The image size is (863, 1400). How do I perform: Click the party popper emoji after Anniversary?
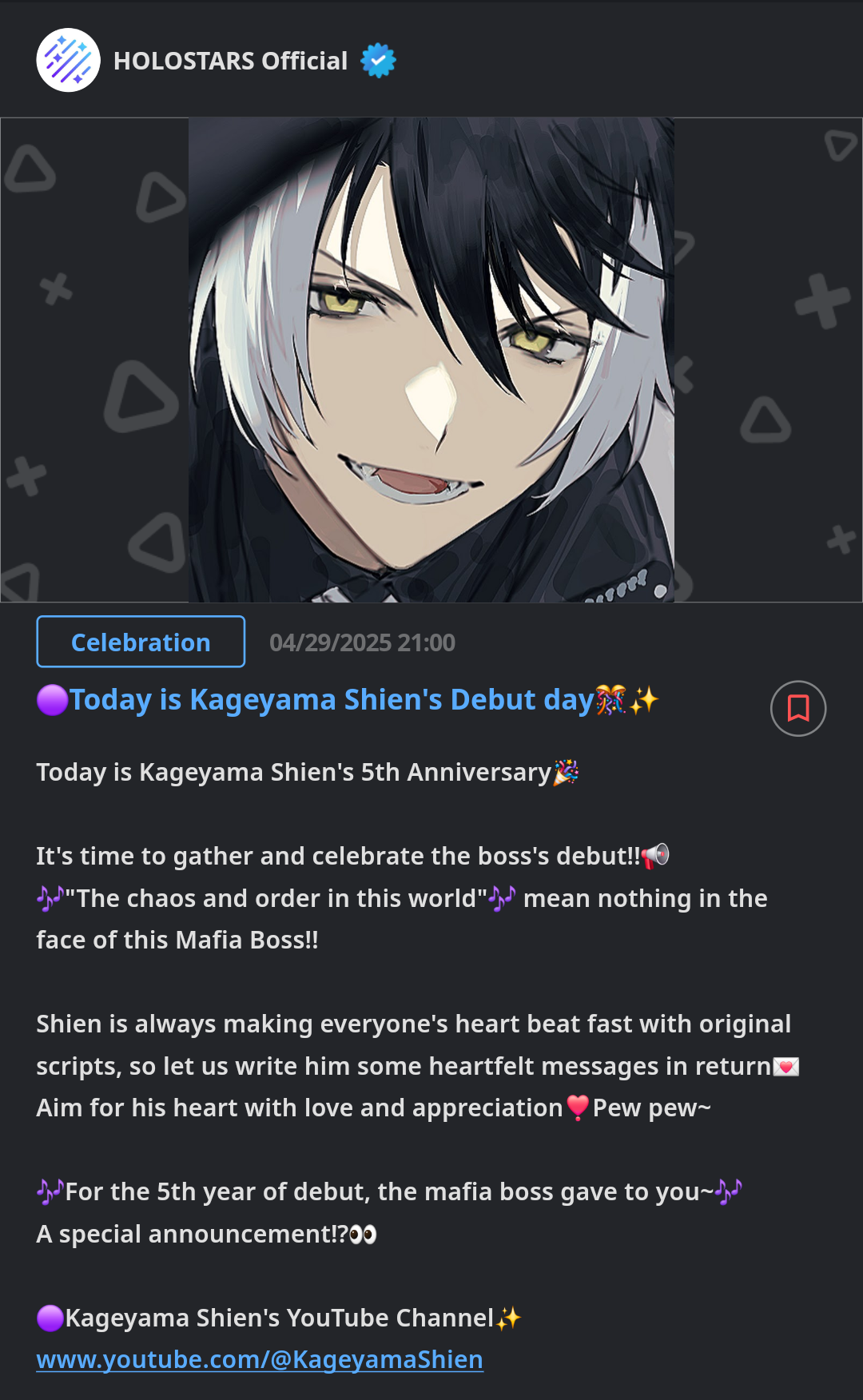point(566,772)
